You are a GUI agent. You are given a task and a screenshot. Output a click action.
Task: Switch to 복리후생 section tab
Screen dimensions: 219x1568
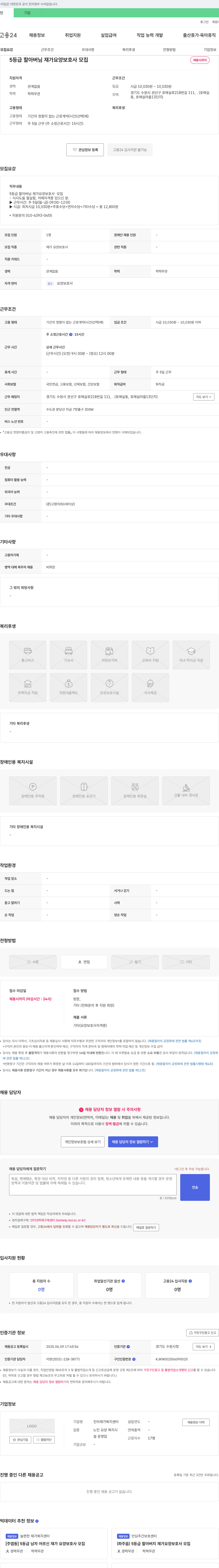click(129, 50)
